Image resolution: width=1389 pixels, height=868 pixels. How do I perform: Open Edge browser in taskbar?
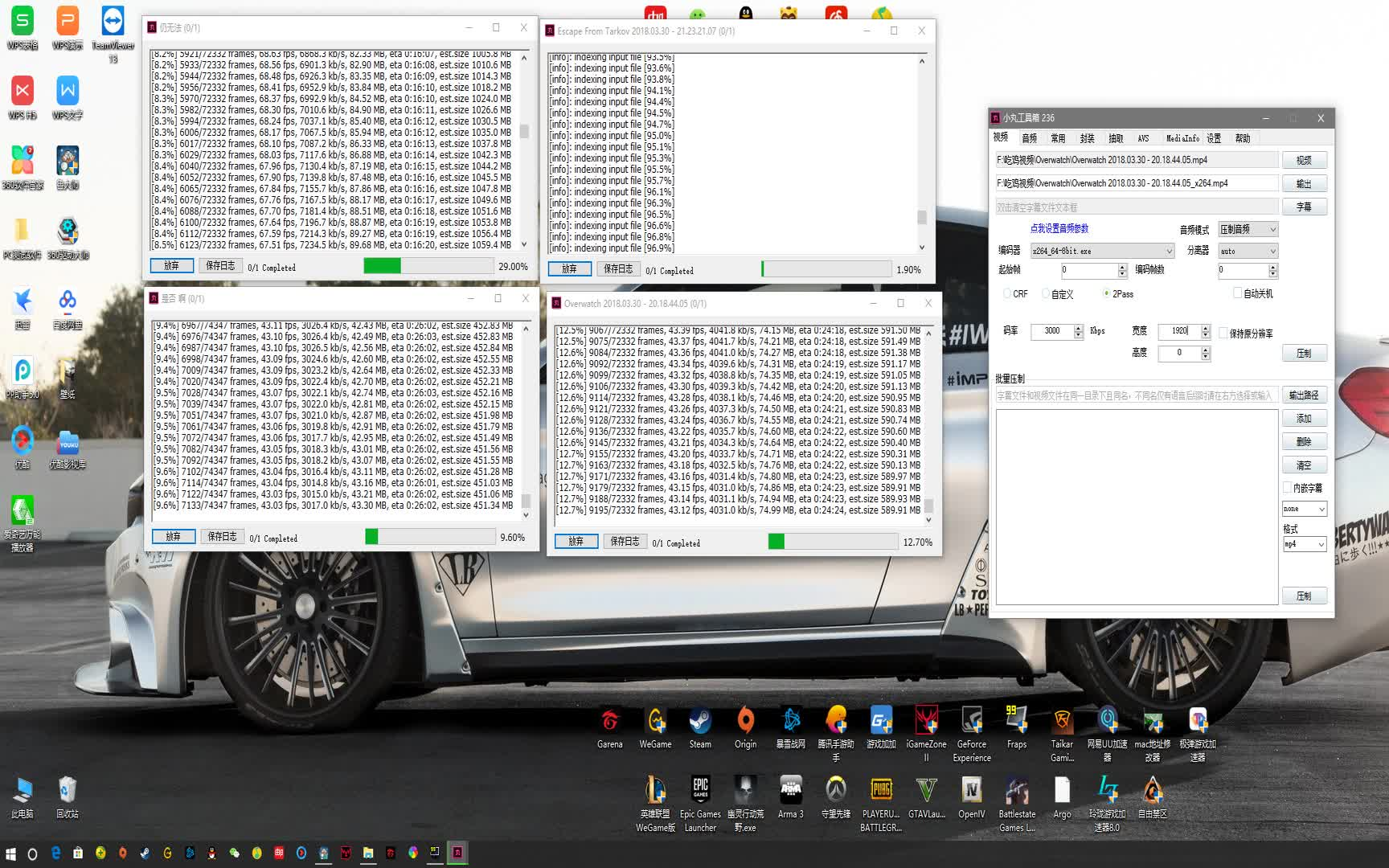pyautogui.click(x=55, y=854)
